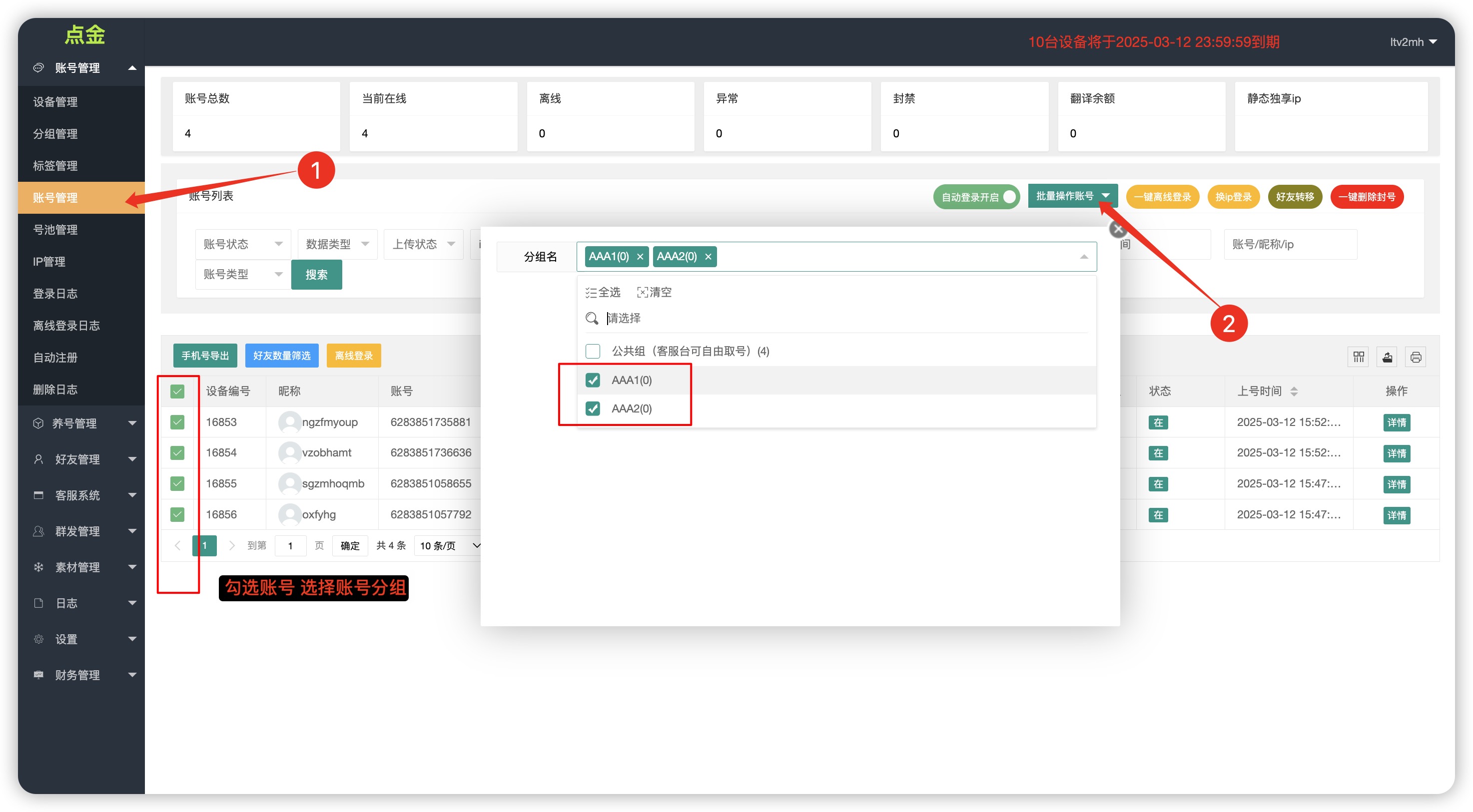The width and height of the screenshot is (1473, 812).
Task: Uncheck the AAA2(0) checkbox
Action: 593,408
